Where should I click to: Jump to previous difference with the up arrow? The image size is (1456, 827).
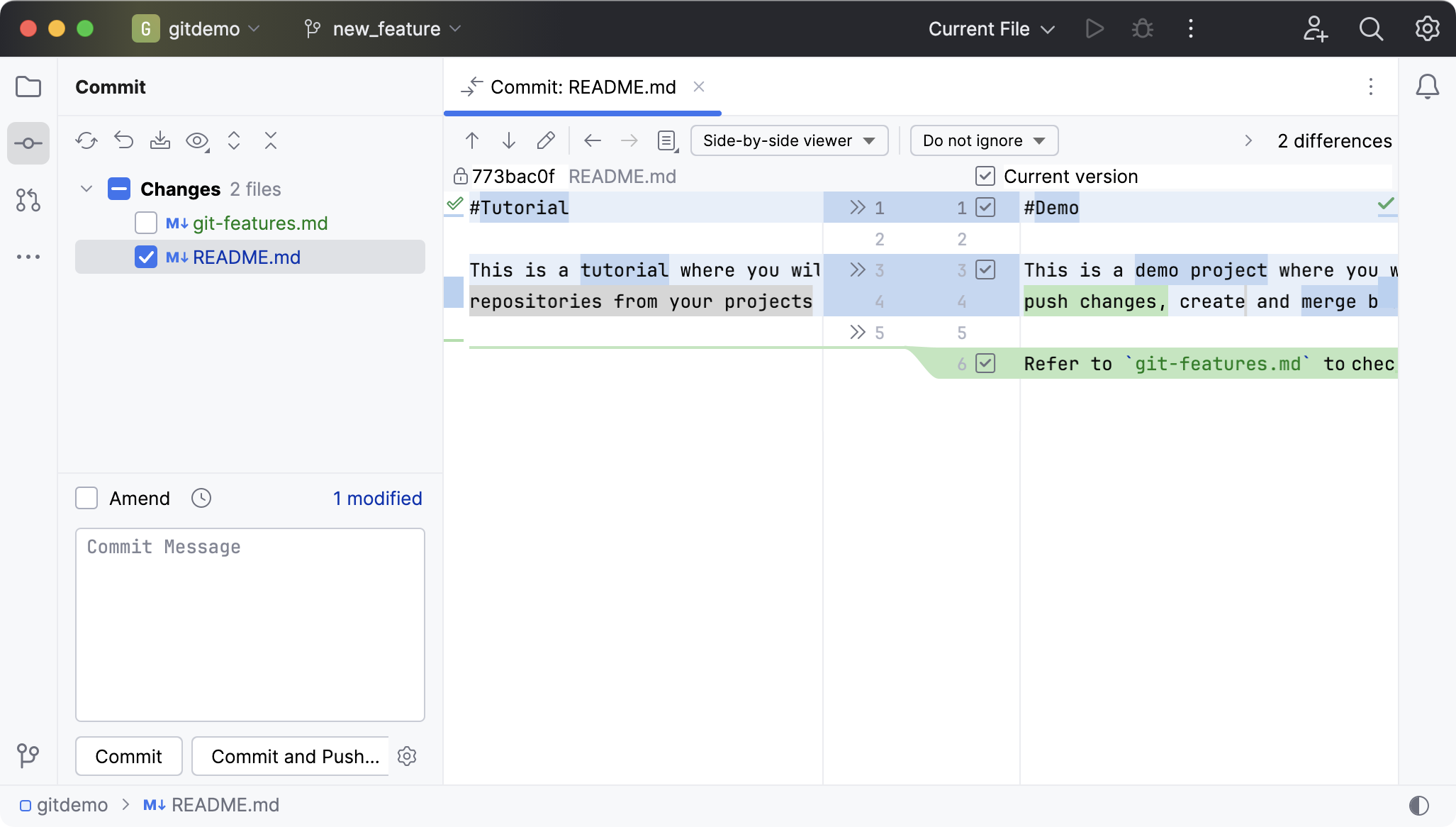click(x=472, y=140)
